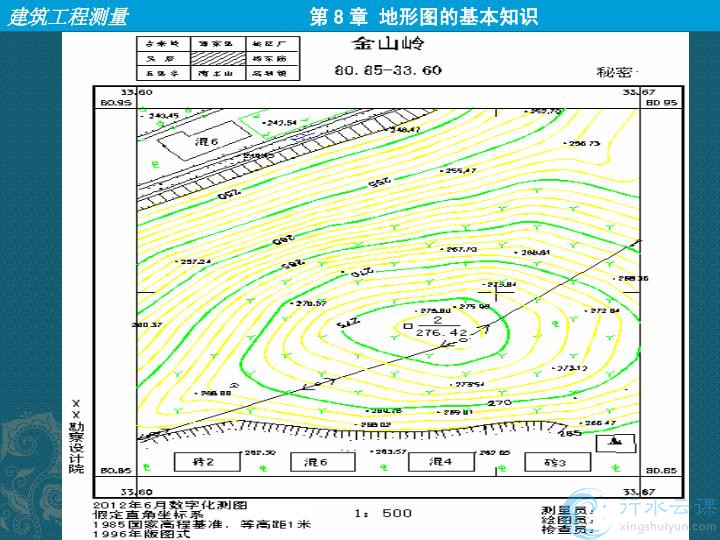Click the 混6 building in the upper left

pyautogui.click(x=207, y=144)
